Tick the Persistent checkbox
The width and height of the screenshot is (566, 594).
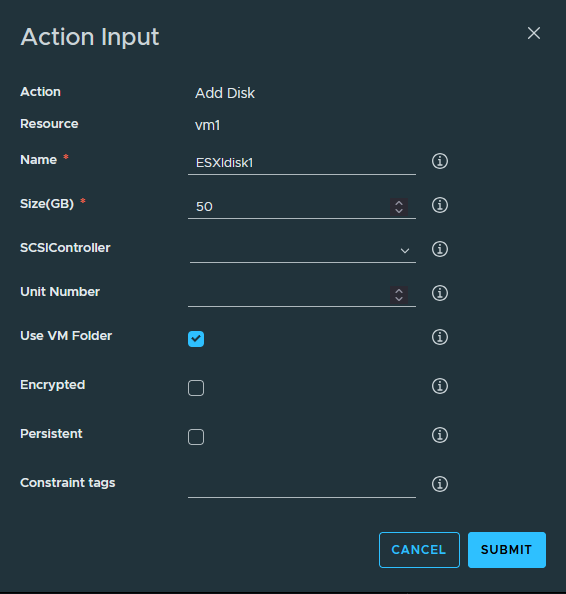pyautogui.click(x=196, y=437)
